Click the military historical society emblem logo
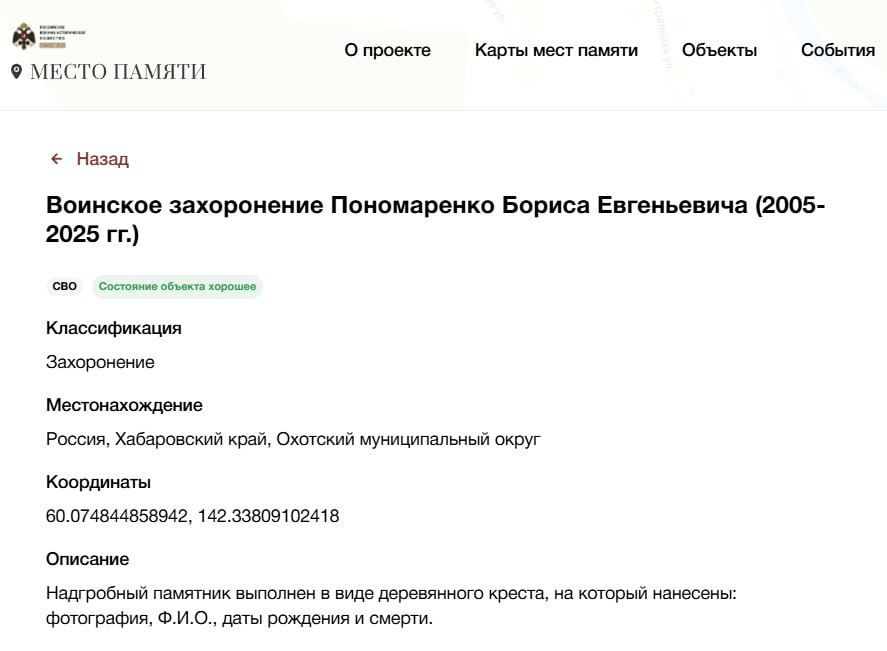Viewport: 887px width, 651px height. pyautogui.click(x=24, y=37)
